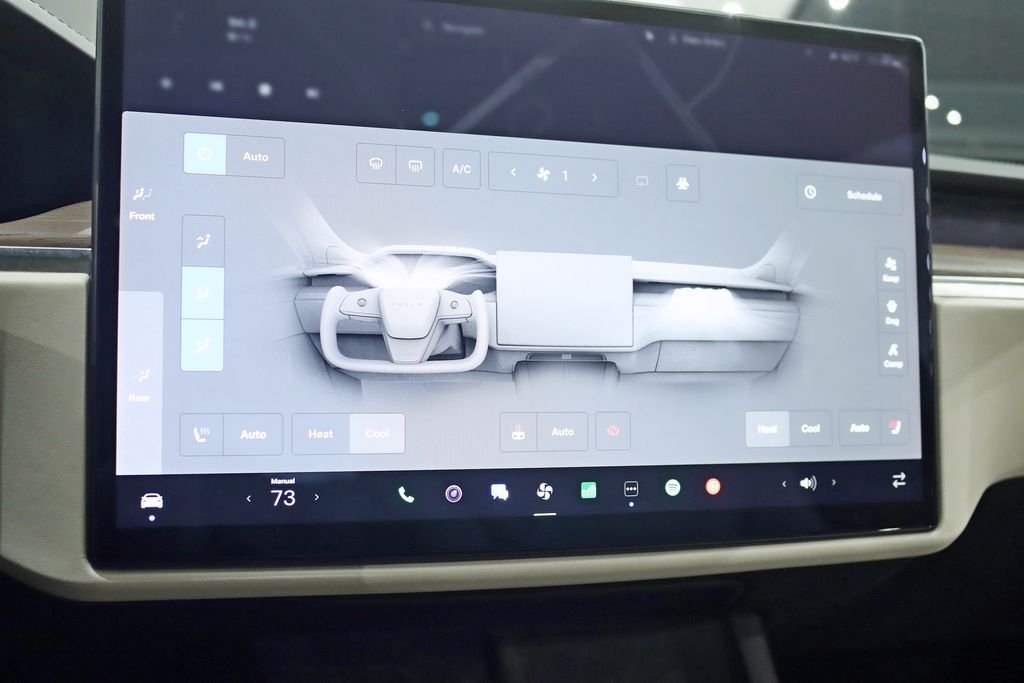Screen dimensions: 1024x683
Task: Lower cabin temperature with the left chevron
Action: 249,498
